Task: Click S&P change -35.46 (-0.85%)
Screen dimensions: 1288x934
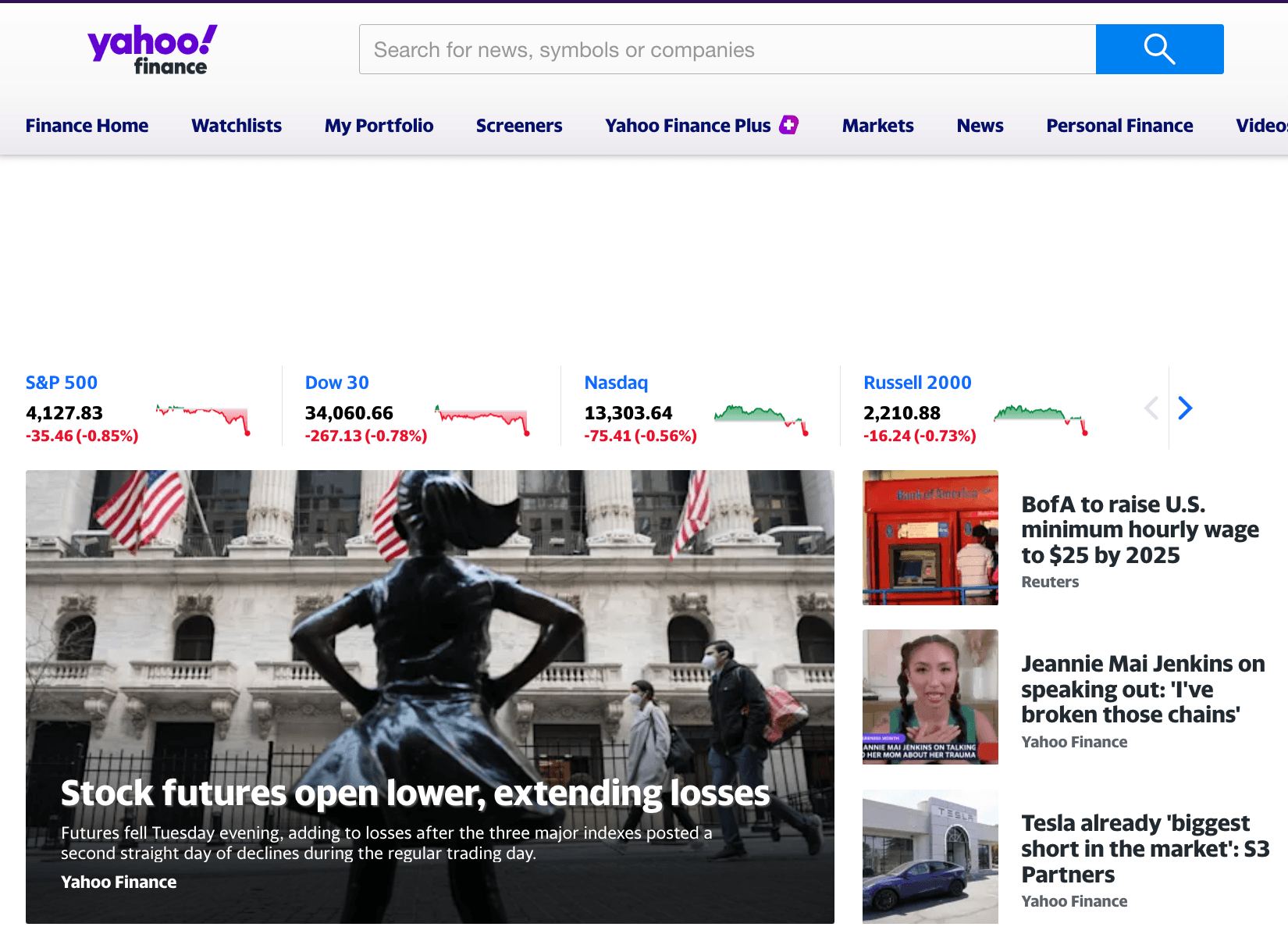Action: (x=82, y=436)
